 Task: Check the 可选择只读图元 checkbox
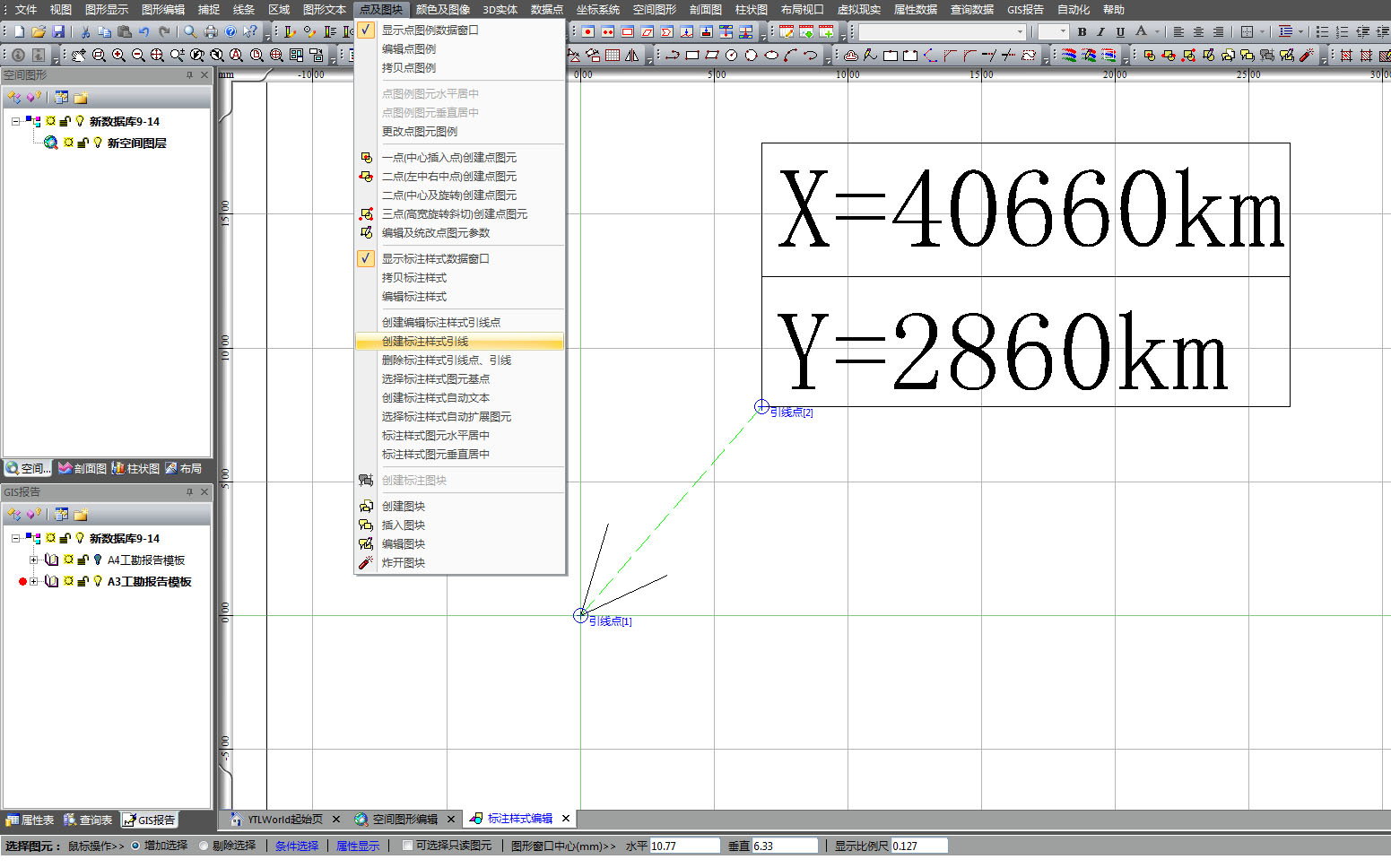tap(407, 846)
